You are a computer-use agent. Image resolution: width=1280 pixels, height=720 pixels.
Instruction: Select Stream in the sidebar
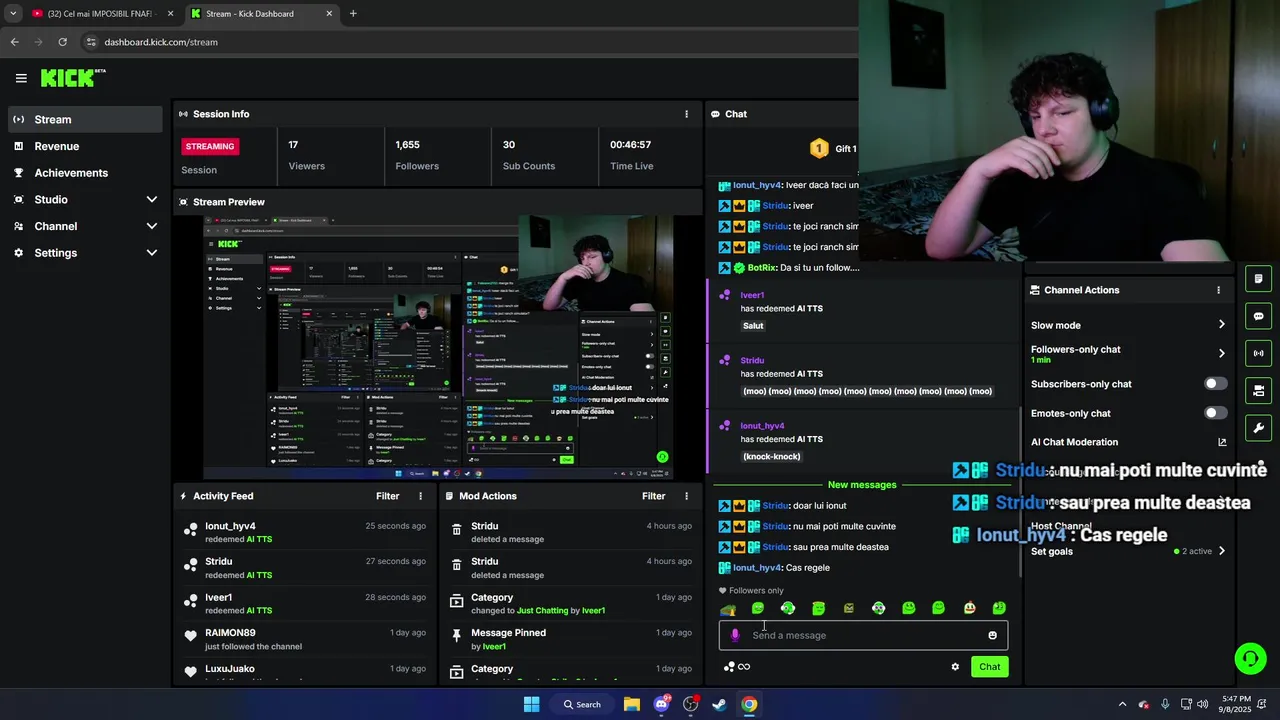tap(84, 119)
